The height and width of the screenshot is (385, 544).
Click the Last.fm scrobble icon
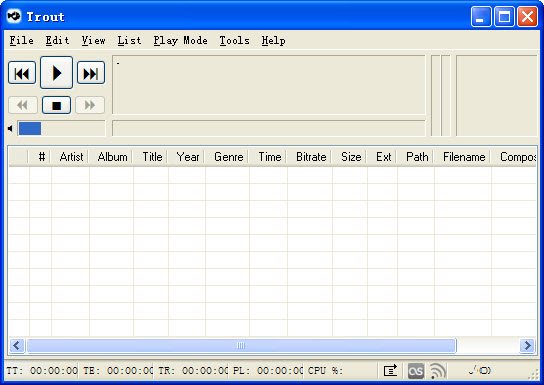click(x=416, y=371)
